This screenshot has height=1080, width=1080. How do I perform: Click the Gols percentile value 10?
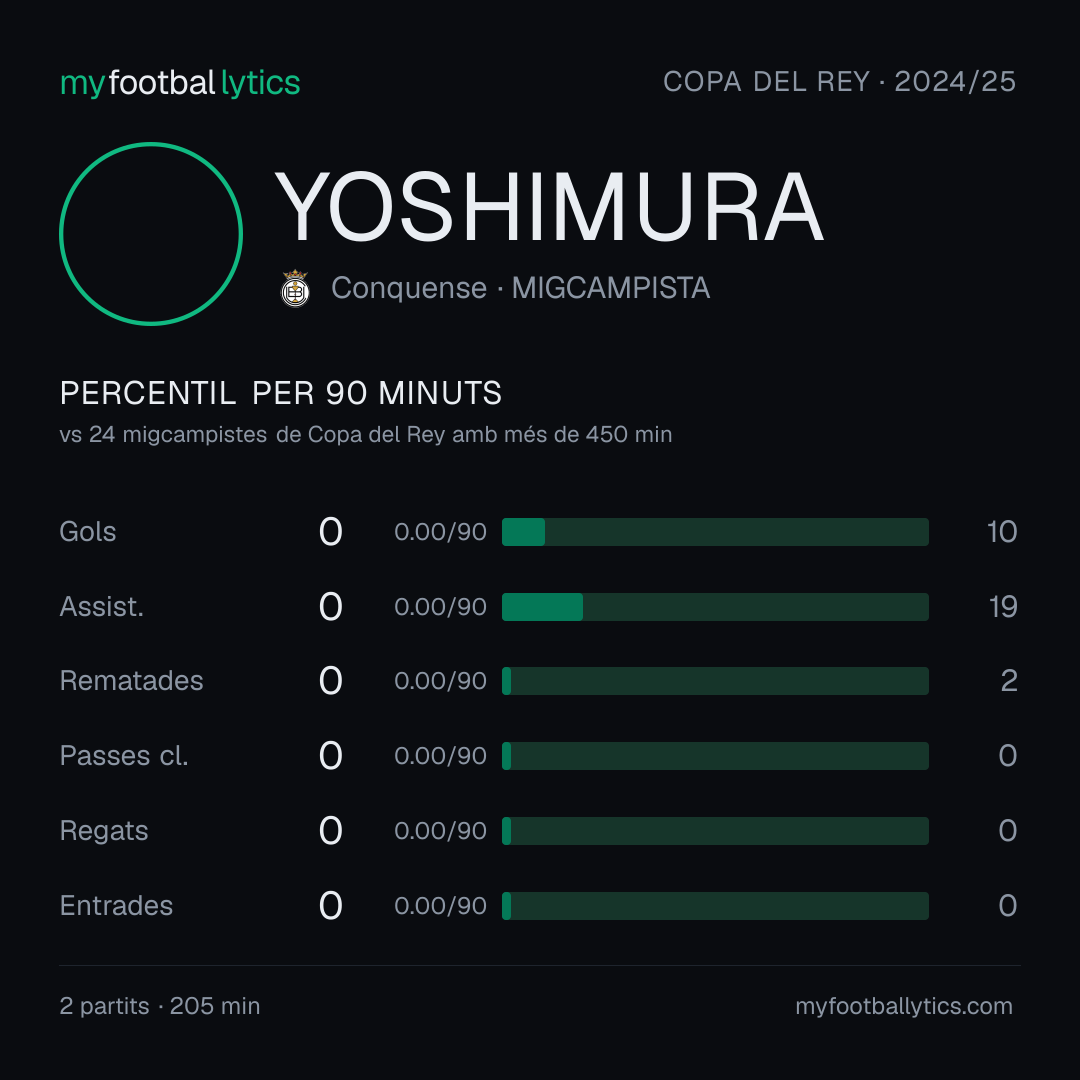pyautogui.click(x=1002, y=532)
